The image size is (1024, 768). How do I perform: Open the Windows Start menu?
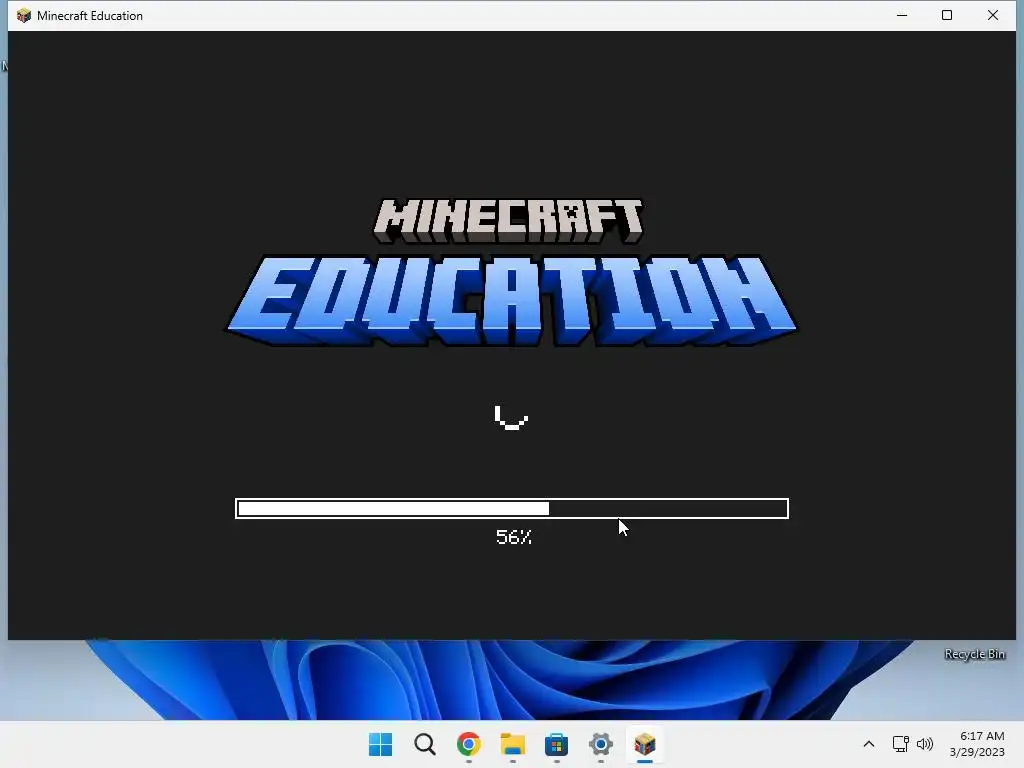point(380,744)
